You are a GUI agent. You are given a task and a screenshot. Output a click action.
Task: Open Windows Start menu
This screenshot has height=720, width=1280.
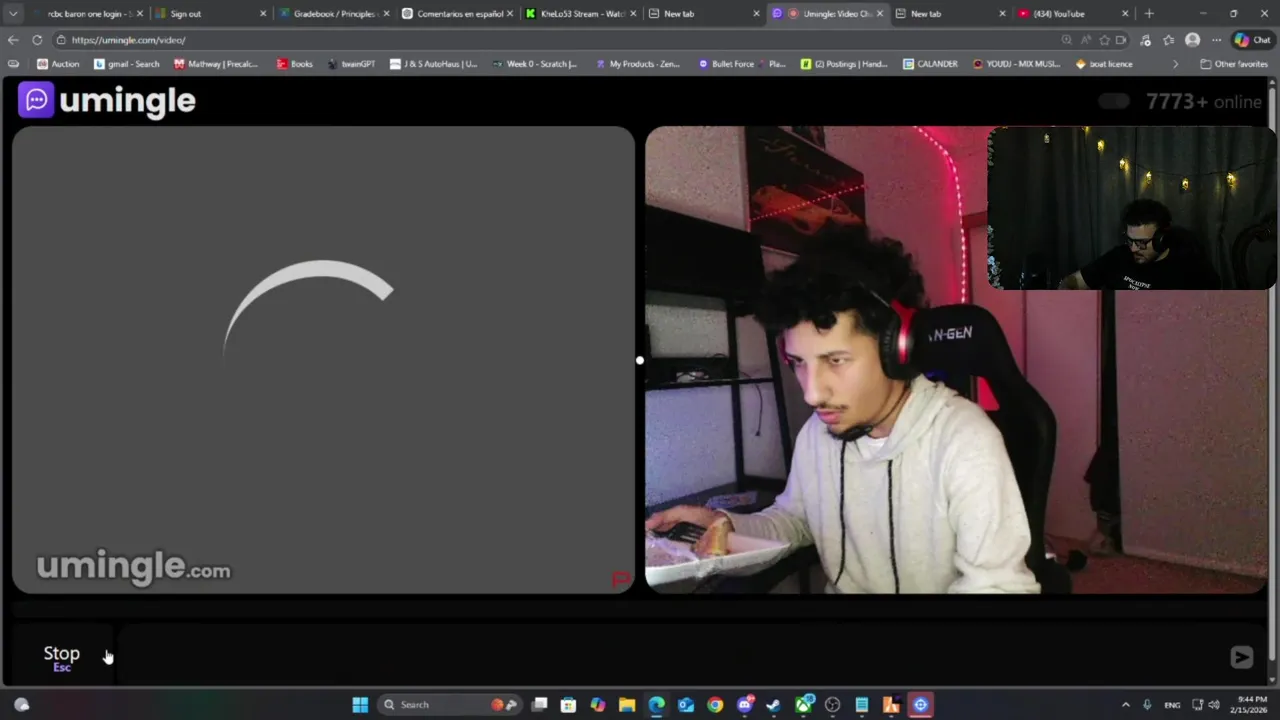pyautogui.click(x=360, y=705)
